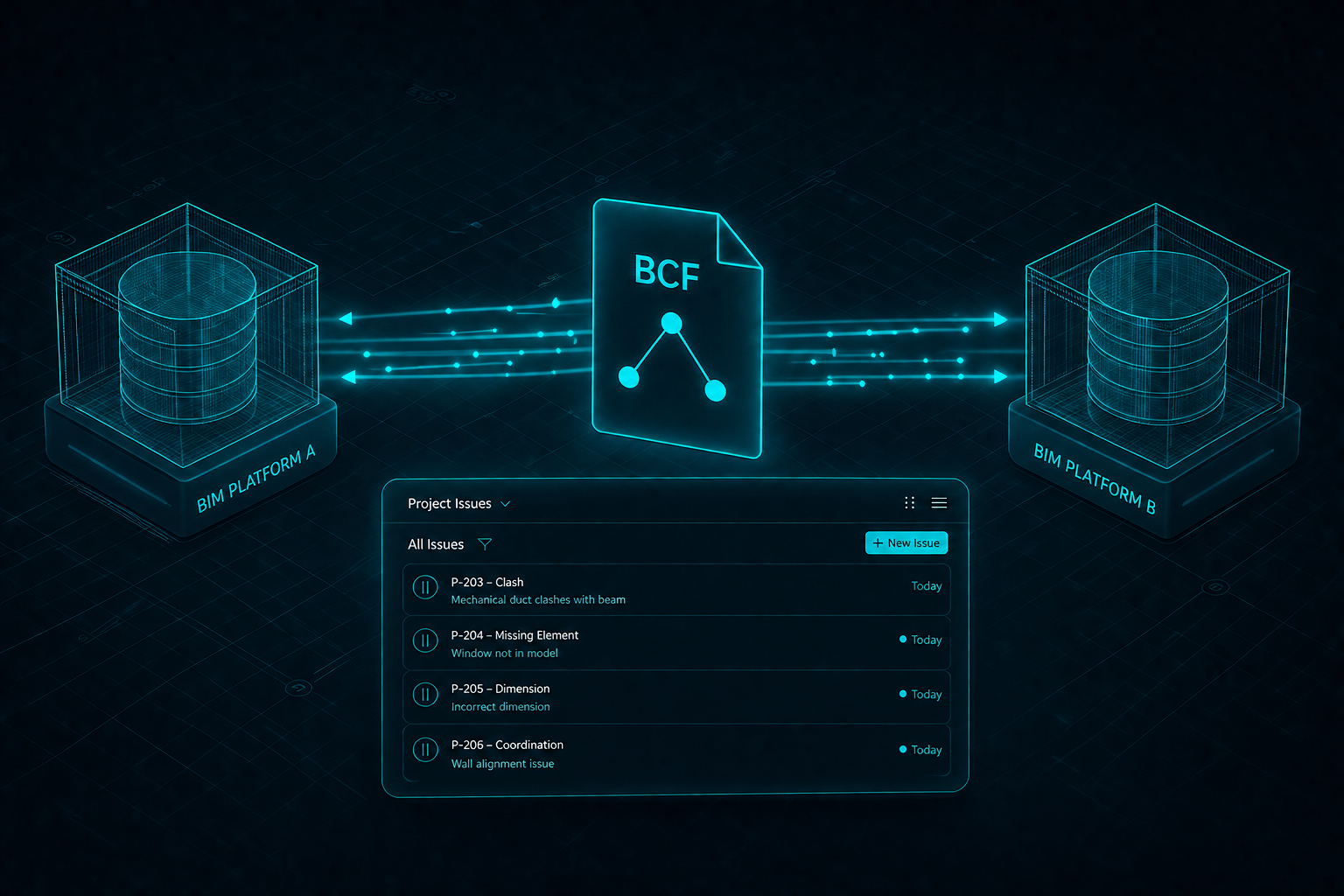Click the Today status dot of P-205
This screenshot has width=1344, height=896.
coord(903,694)
